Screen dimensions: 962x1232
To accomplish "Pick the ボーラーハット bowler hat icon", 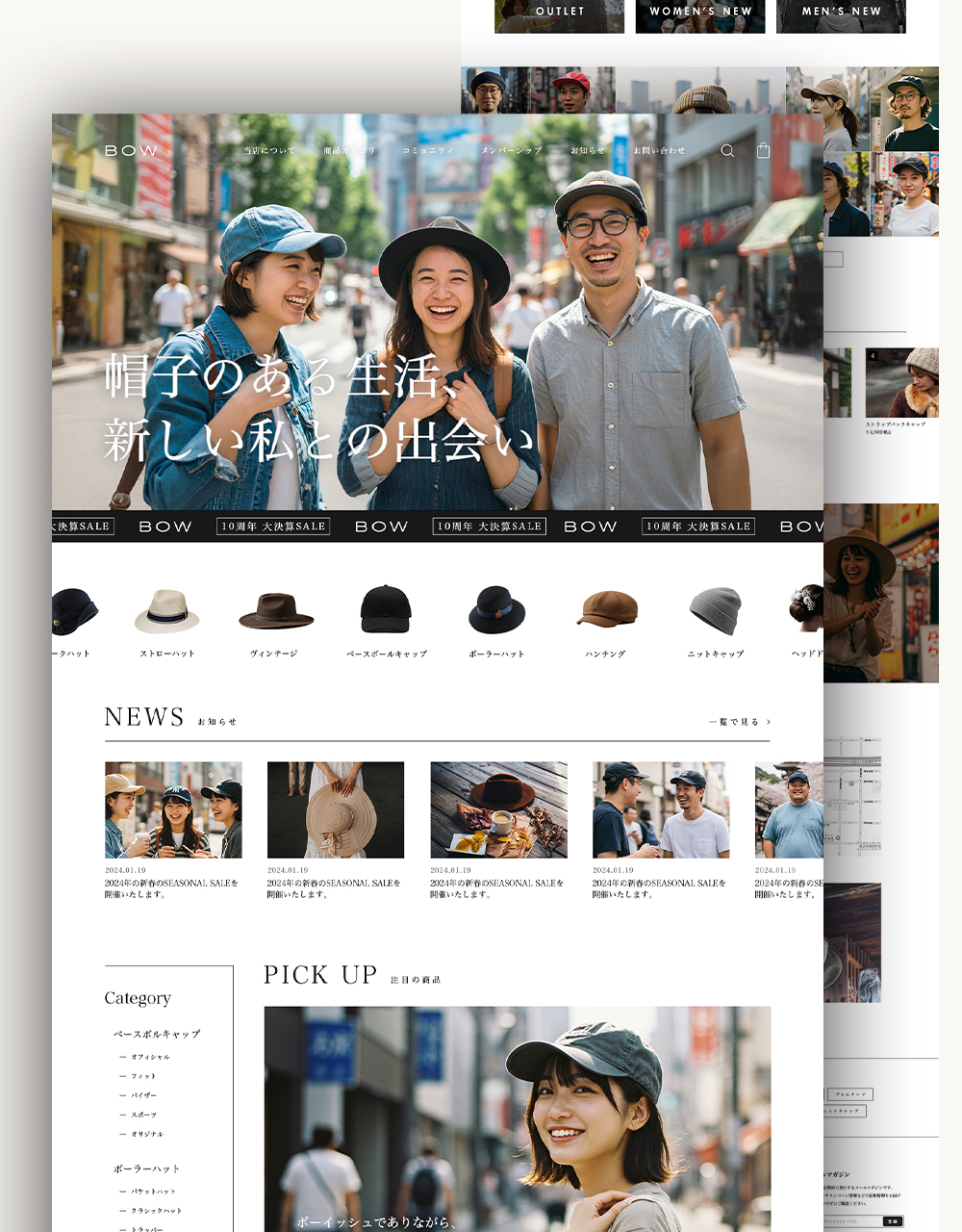I will pos(496,610).
